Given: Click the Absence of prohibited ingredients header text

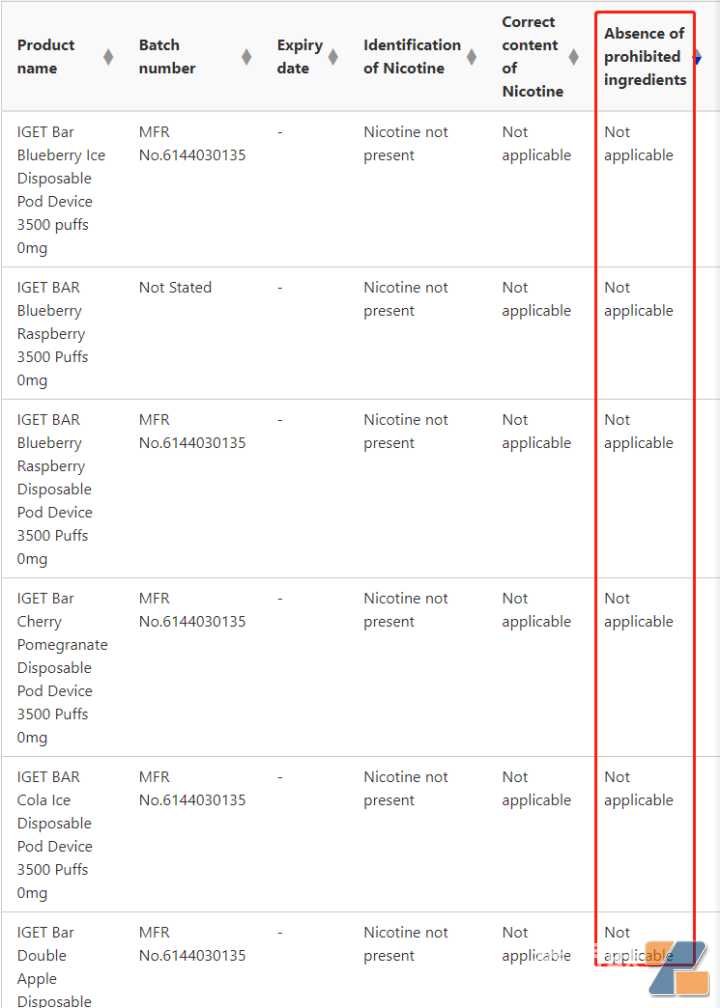Looking at the screenshot, I should click(x=645, y=57).
